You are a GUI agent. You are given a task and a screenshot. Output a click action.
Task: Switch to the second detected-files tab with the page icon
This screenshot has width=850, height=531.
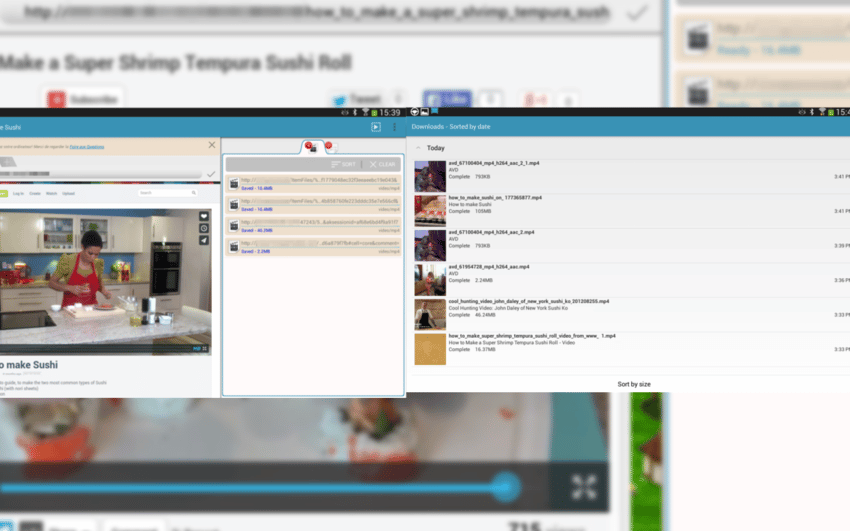coord(331,147)
